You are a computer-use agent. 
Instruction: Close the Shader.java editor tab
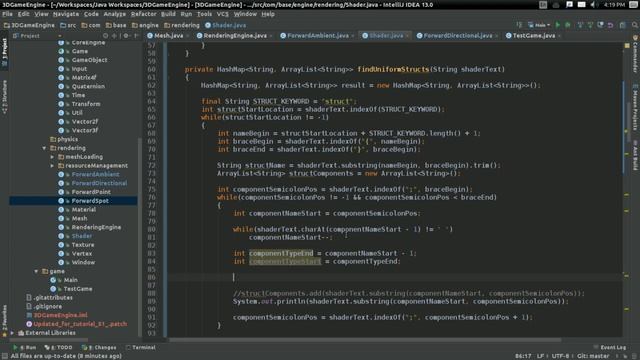[407, 36]
